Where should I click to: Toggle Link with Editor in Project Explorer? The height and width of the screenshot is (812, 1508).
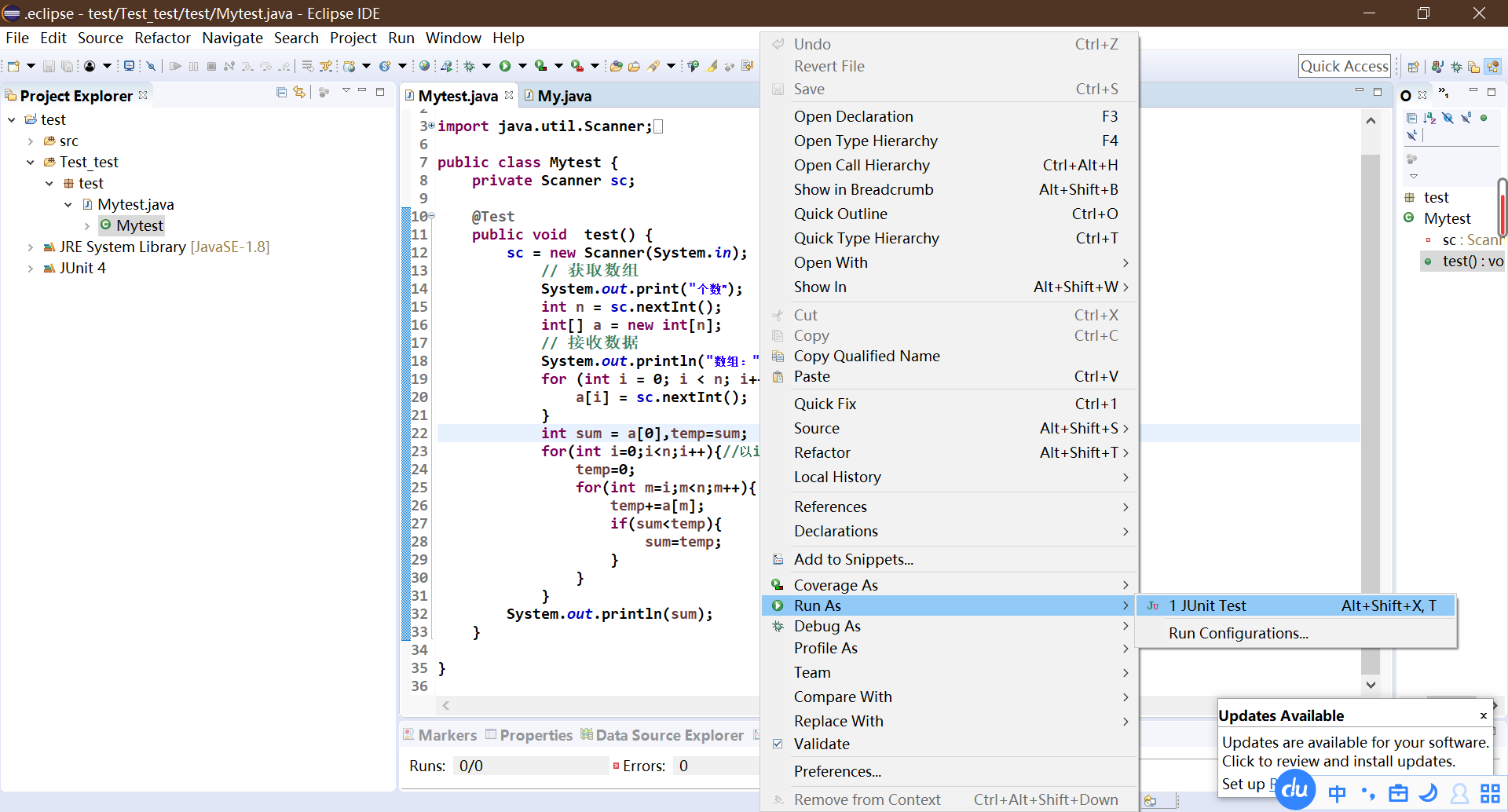click(299, 93)
